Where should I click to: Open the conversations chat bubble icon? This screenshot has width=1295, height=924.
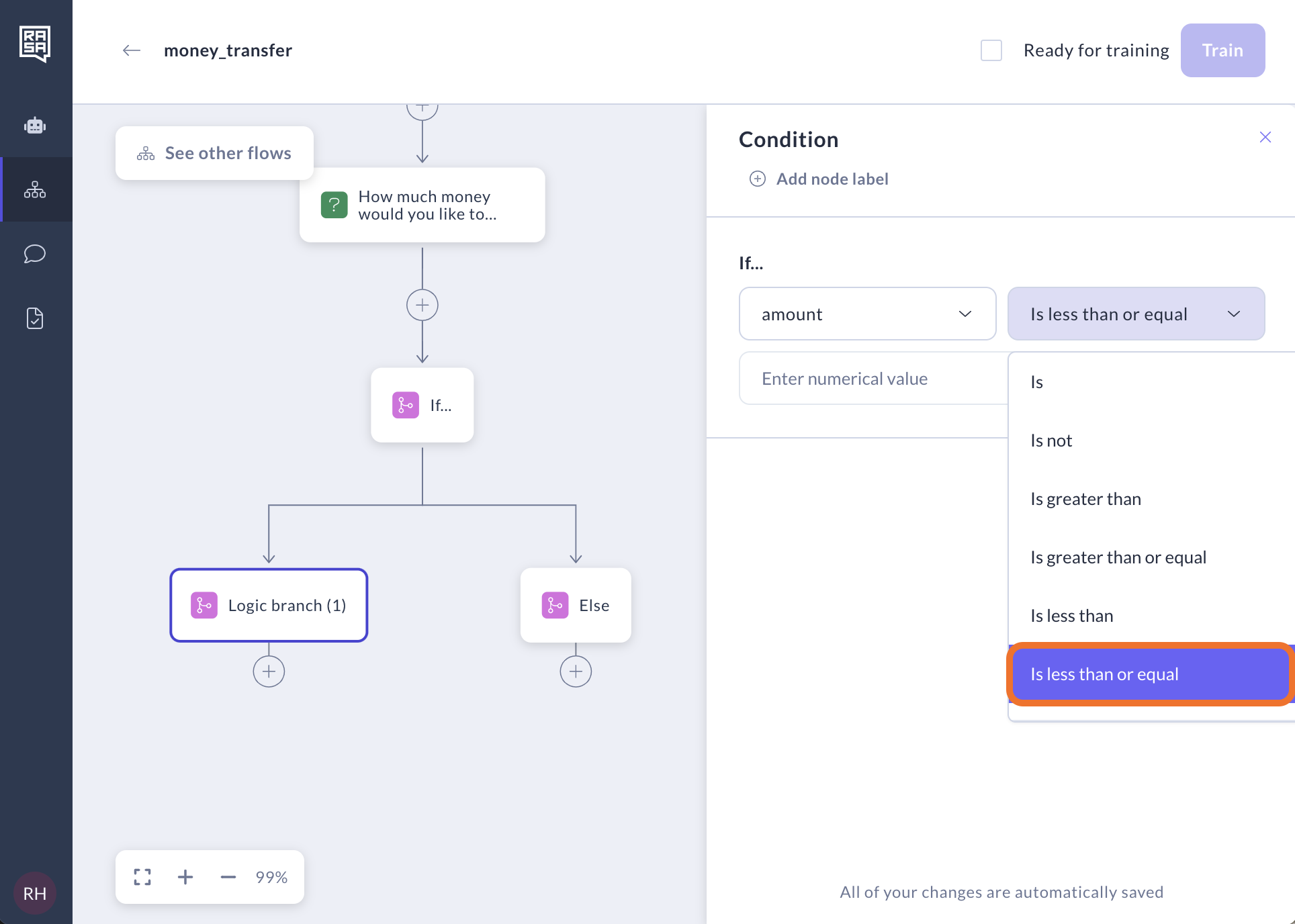(x=35, y=254)
